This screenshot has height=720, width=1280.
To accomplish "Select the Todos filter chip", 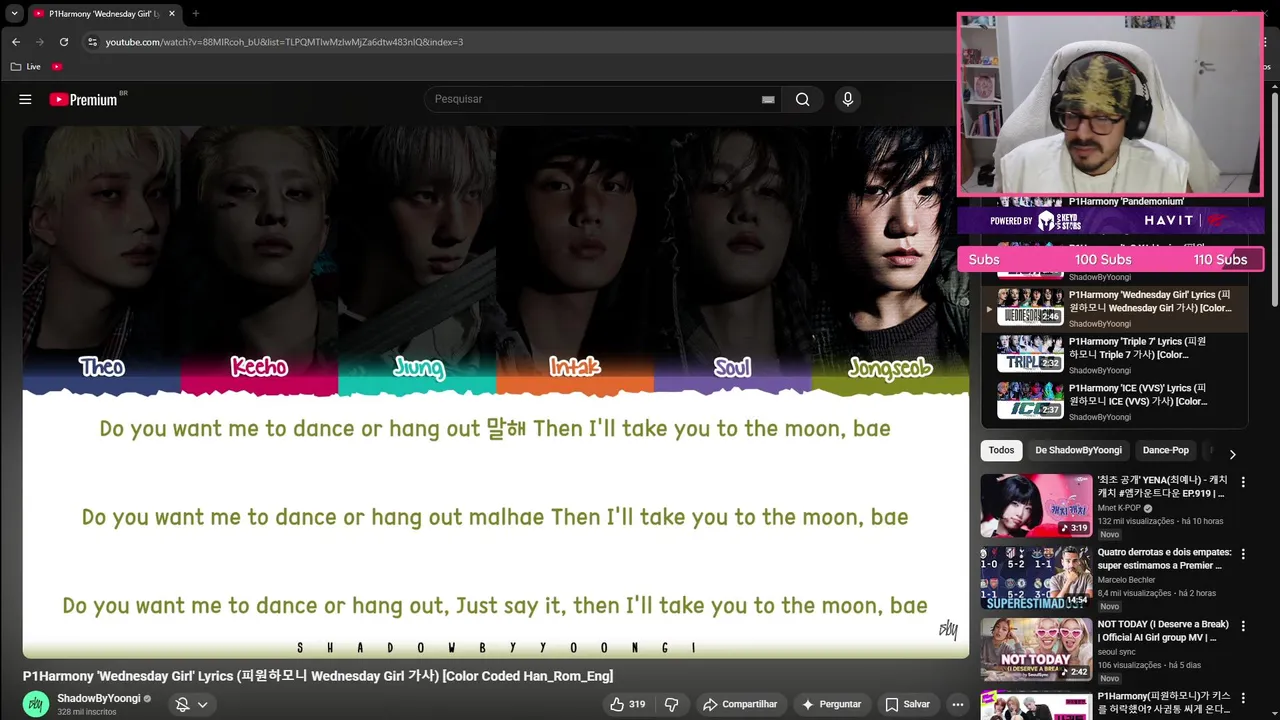I will click(1001, 450).
